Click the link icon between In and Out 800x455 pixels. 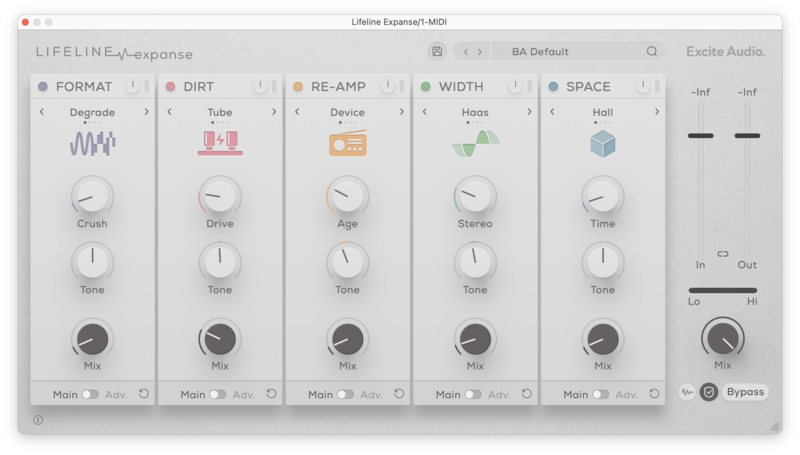point(723,254)
